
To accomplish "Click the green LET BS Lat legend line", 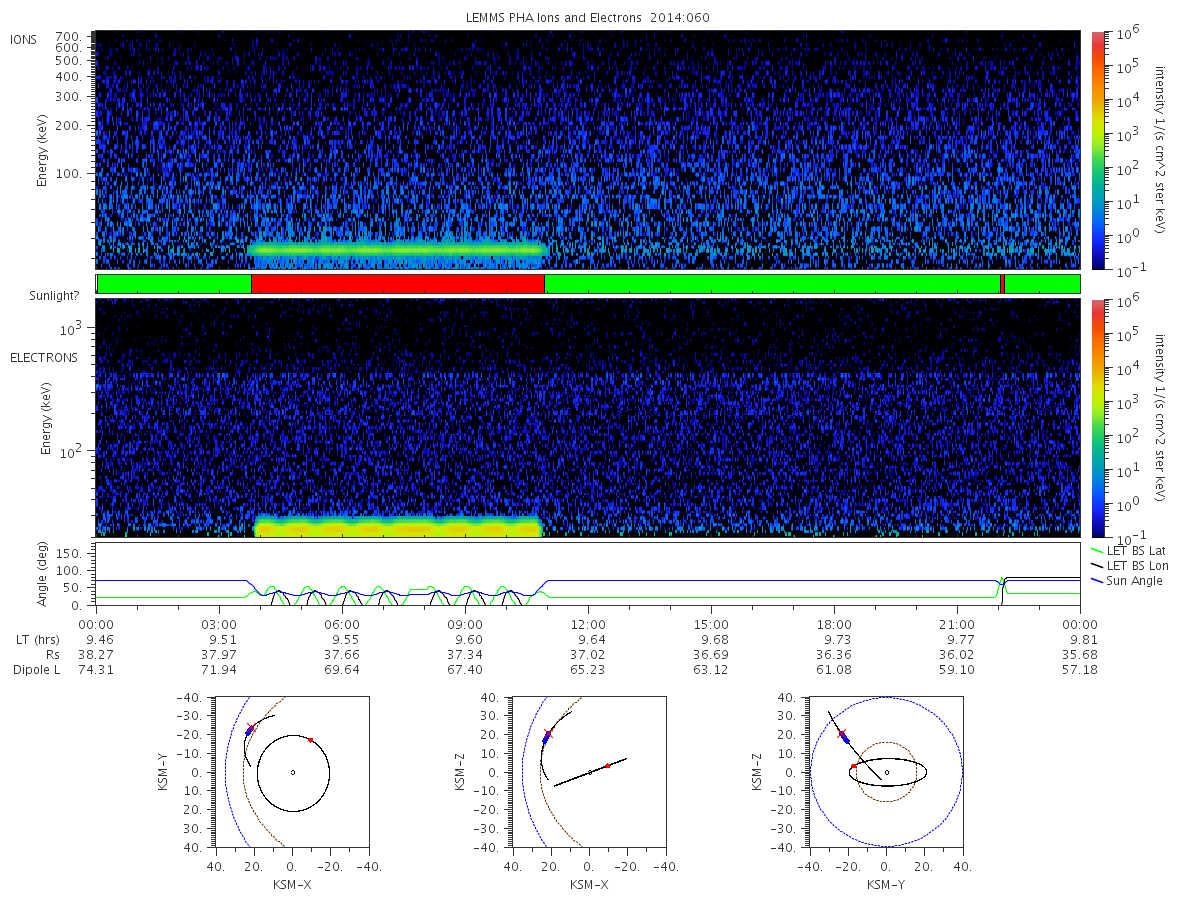I will [1101, 551].
